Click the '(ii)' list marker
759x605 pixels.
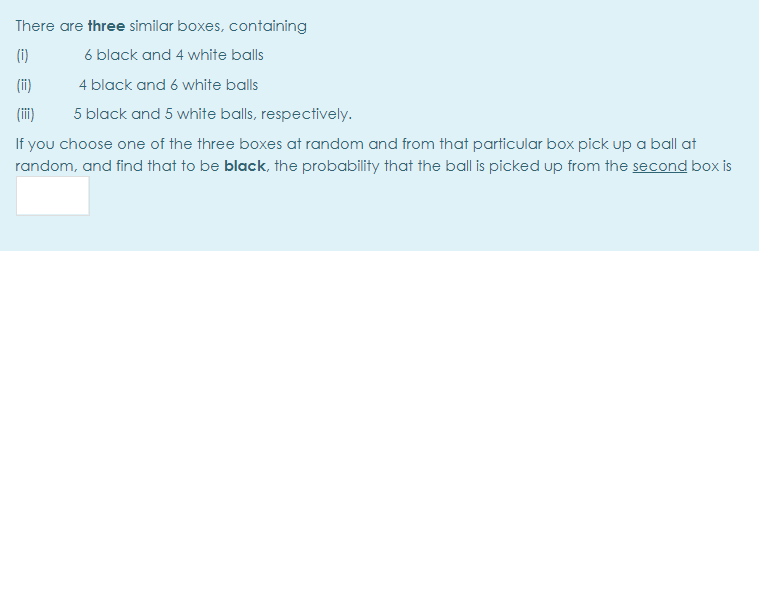pyautogui.click(x=24, y=85)
